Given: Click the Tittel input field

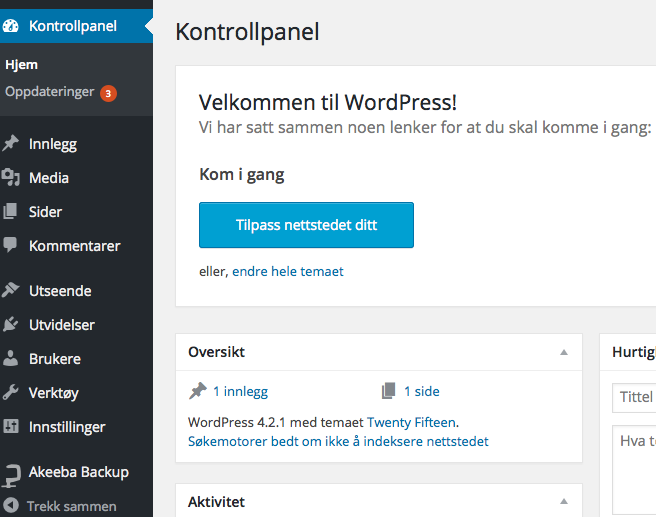Looking at the screenshot, I should [x=634, y=397].
